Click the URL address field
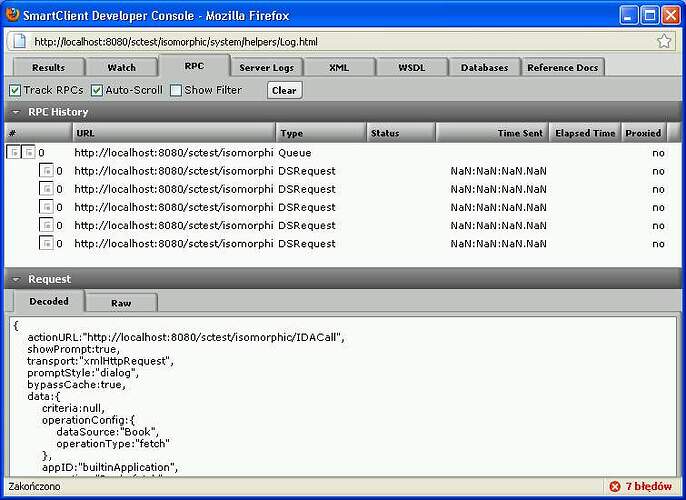This screenshot has height=500, width=686. pyautogui.click(x=343, y=42)
